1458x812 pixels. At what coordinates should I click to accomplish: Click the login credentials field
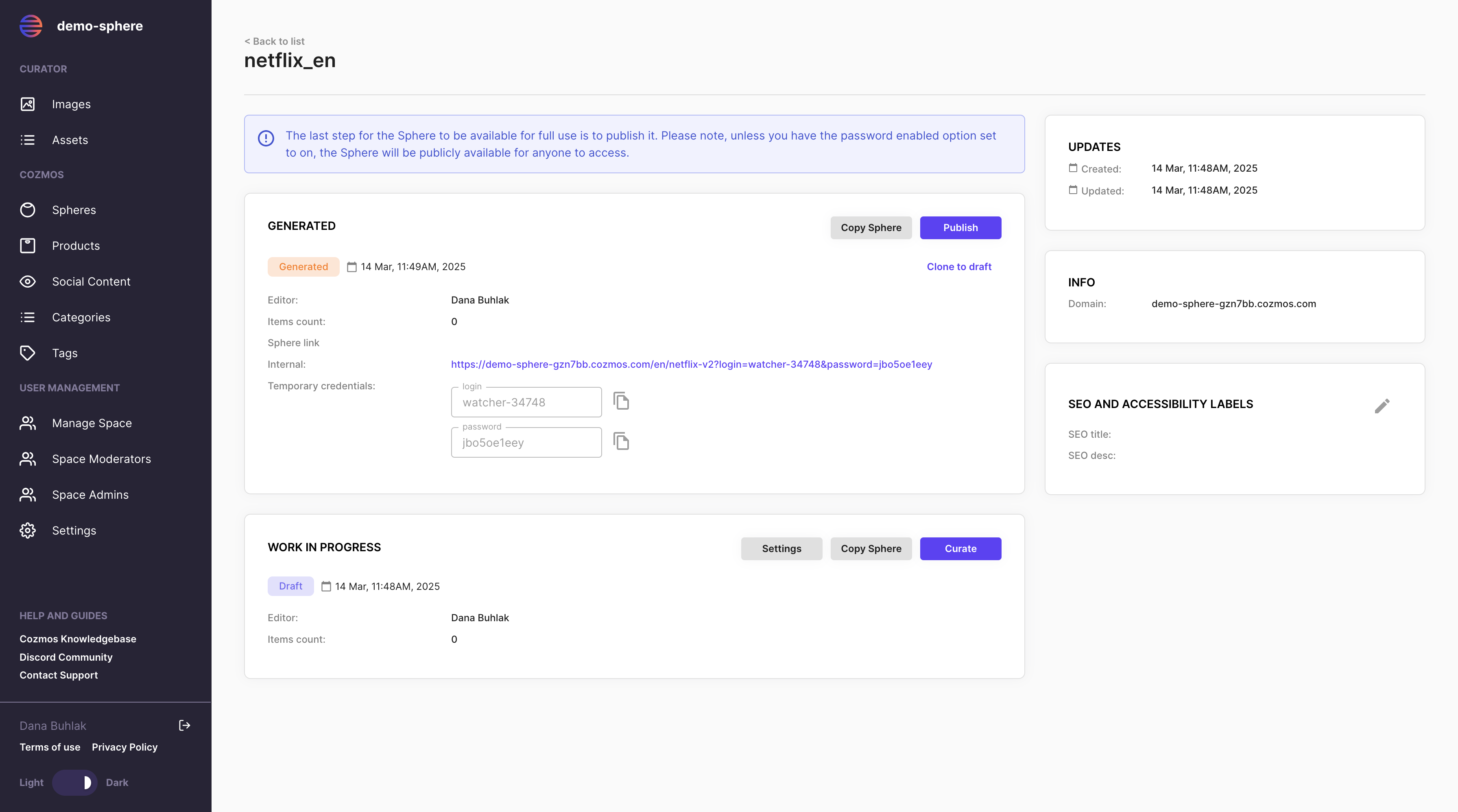click(526, 402)
